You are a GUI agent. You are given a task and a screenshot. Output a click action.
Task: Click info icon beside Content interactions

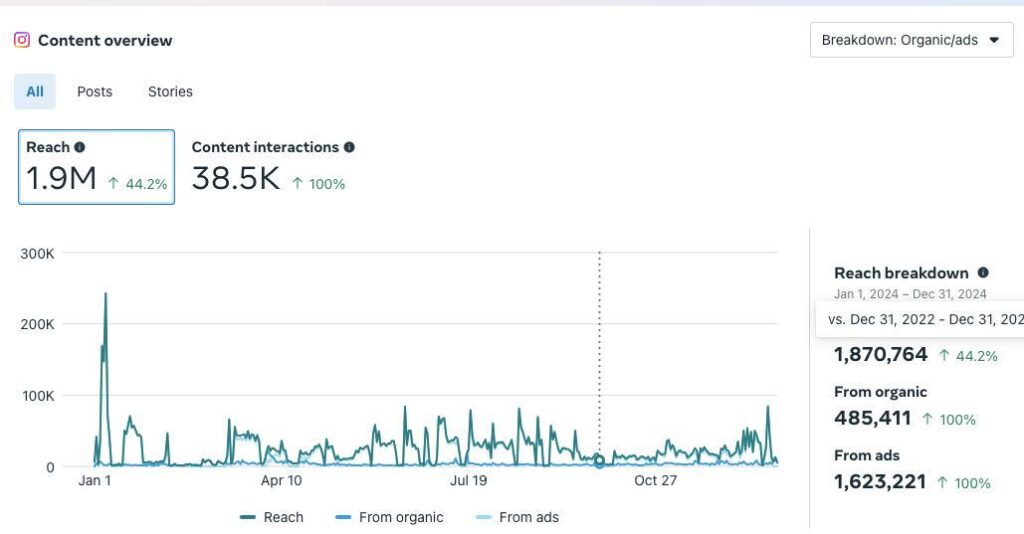tap(349, 147)
